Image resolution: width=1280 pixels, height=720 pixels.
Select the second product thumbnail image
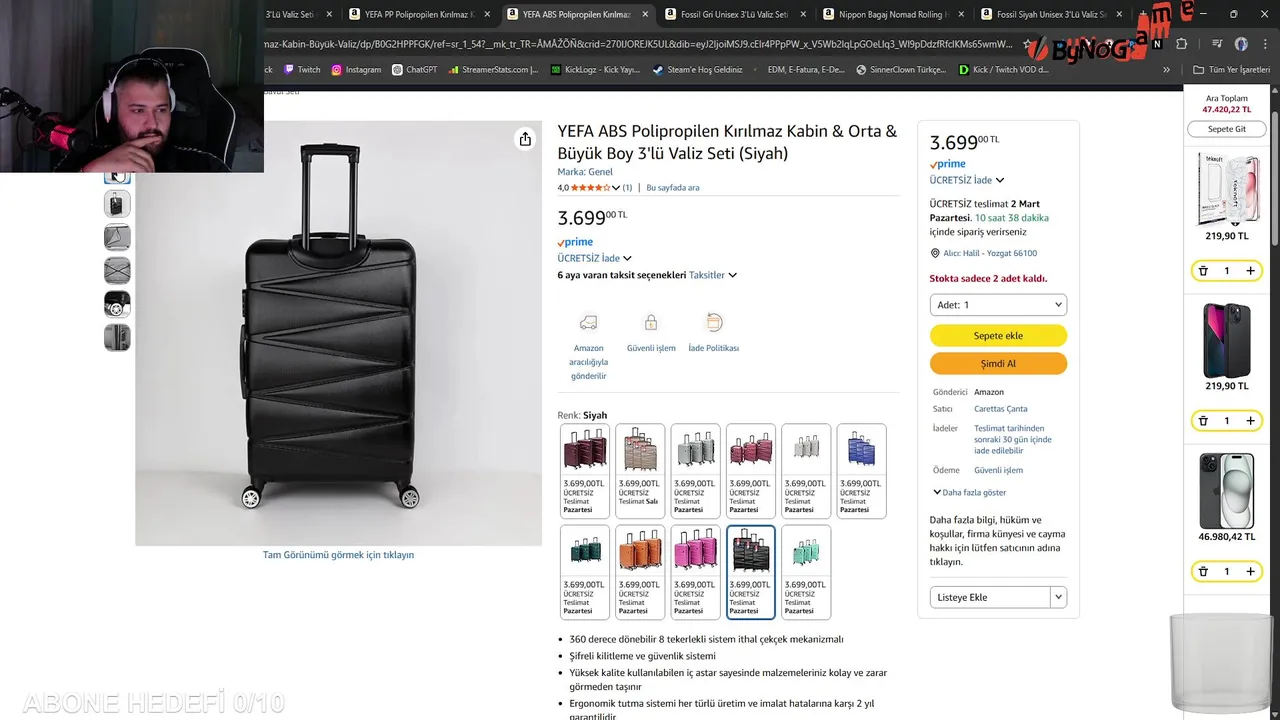pyautogui.click(x=117, y=204)
